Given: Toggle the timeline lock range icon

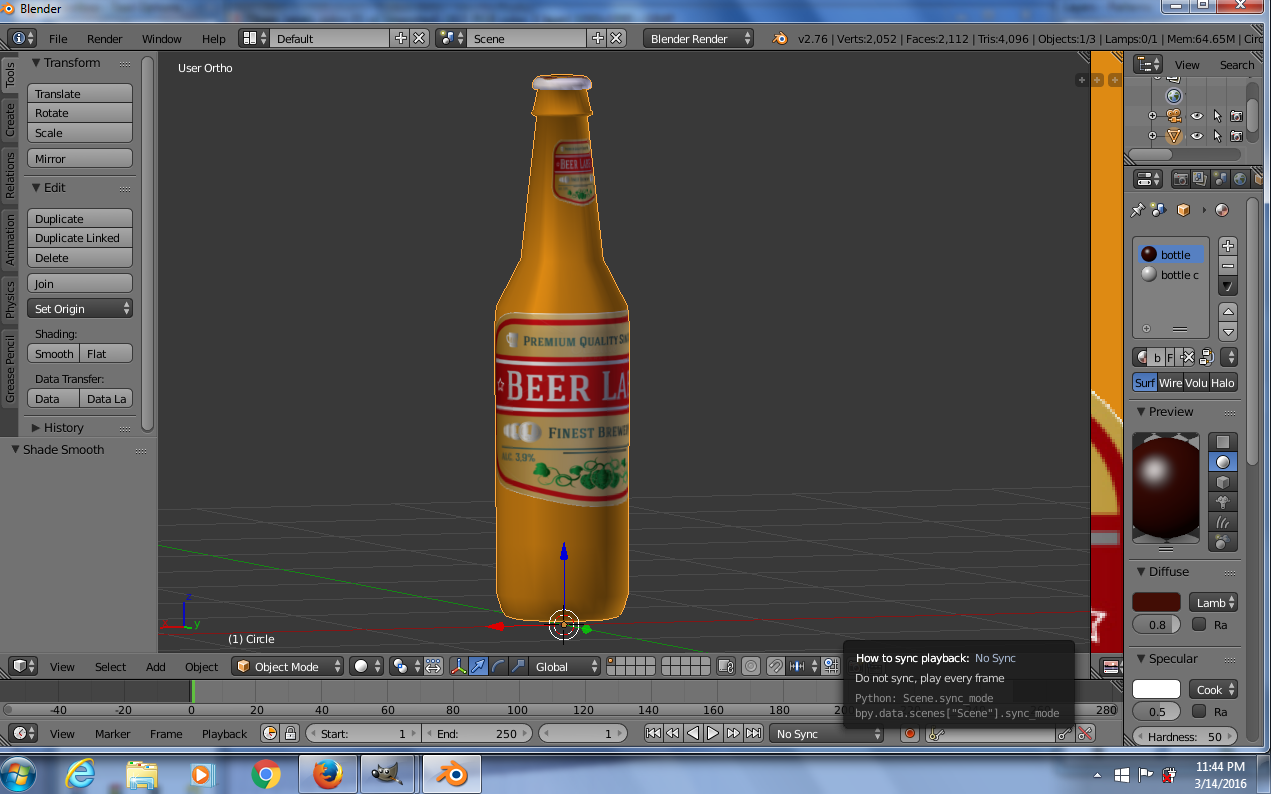Looking at the screenshot, I should (x=291, y=733).
